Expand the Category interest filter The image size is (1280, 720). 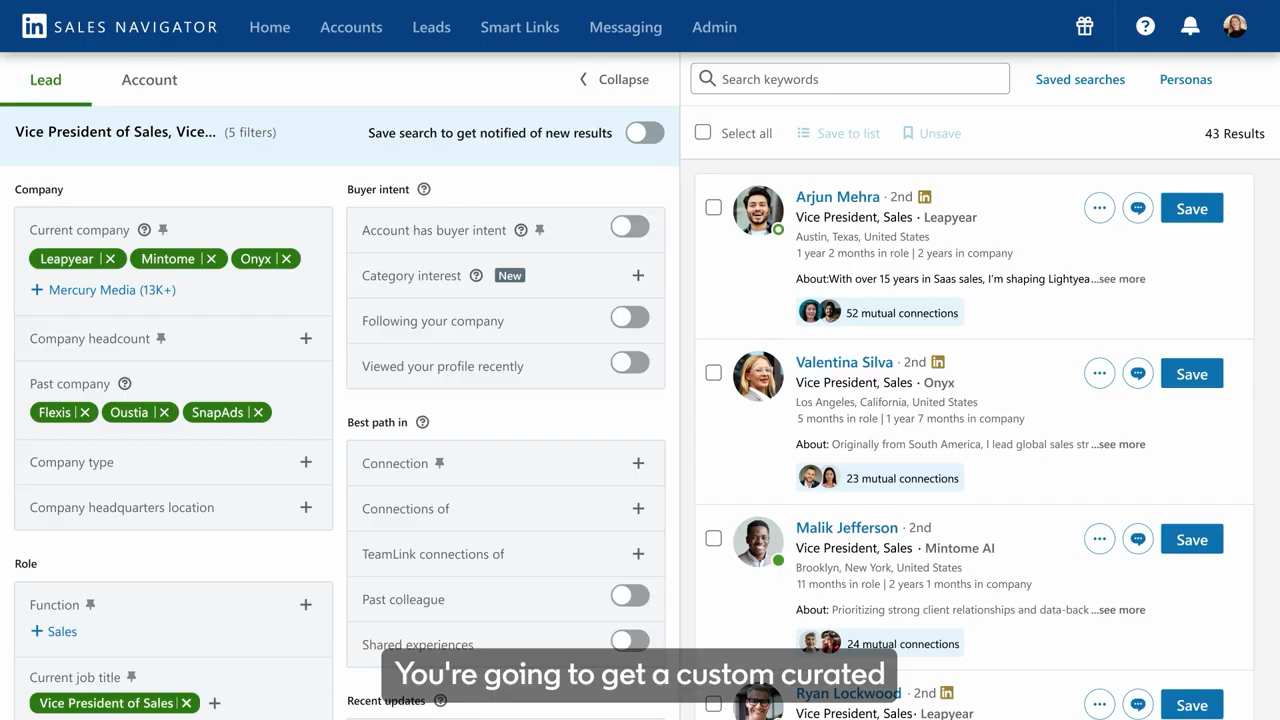[638, 276]
